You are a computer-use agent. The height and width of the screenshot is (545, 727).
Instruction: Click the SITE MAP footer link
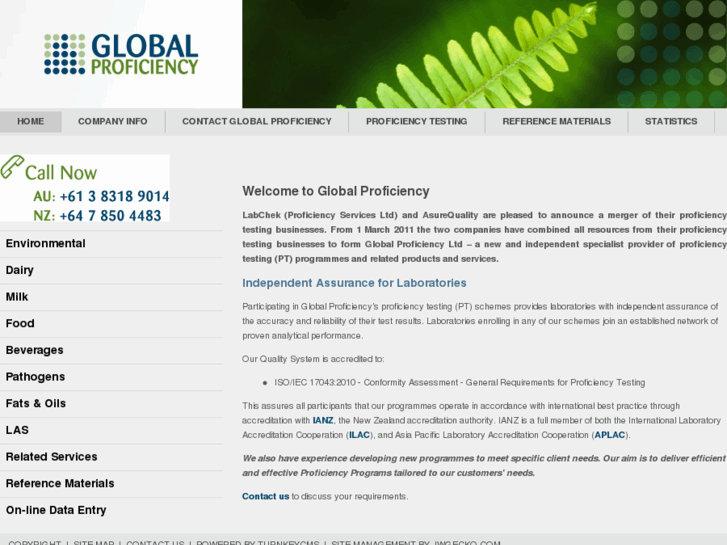tap(94, 542)
